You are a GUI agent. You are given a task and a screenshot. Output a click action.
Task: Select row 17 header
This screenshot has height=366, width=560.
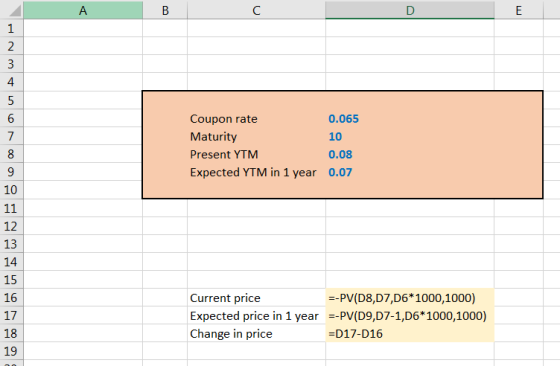click(x=11, y=315)
